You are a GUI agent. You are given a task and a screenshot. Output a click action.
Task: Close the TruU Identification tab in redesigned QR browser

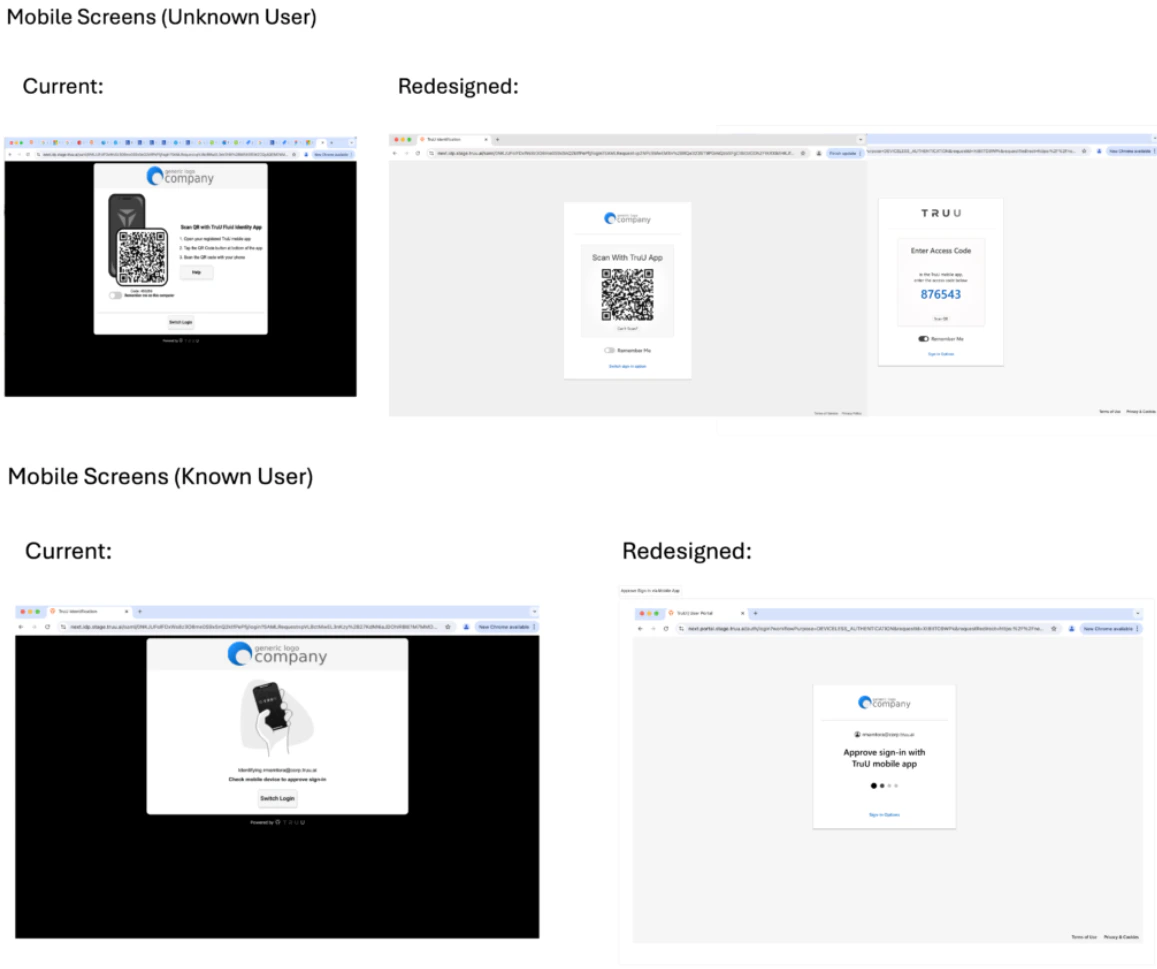point(486,139)
